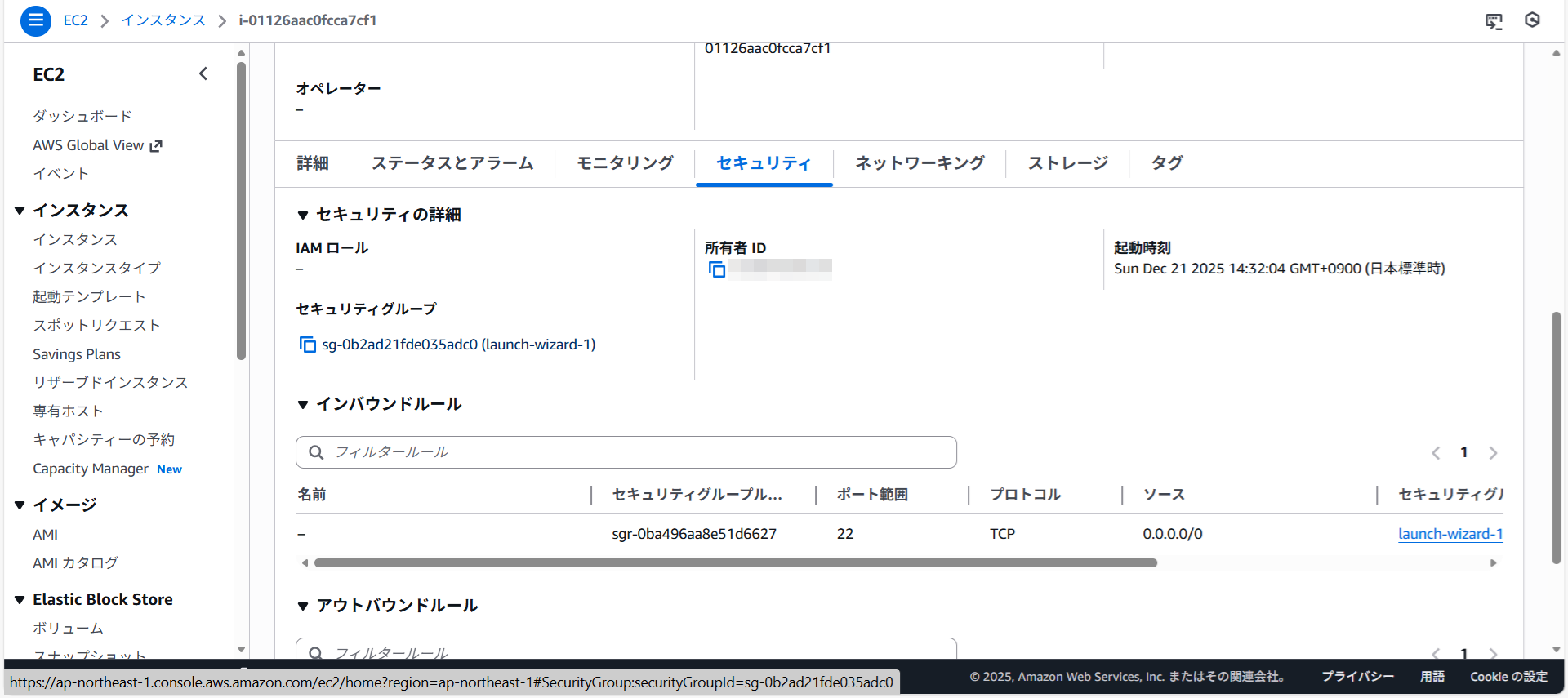This screenshot has height=698, width=1568.
Task: Switch to the ネットワーキング tab
Action: 919,163
